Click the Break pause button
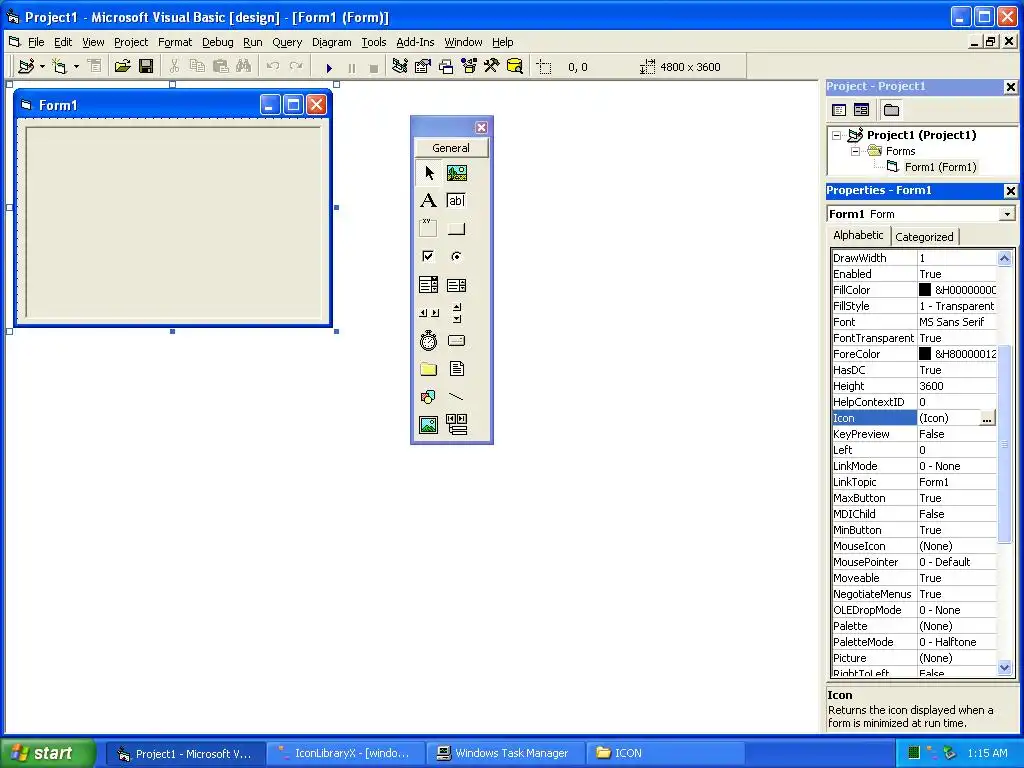 click(x=351, y=67)
